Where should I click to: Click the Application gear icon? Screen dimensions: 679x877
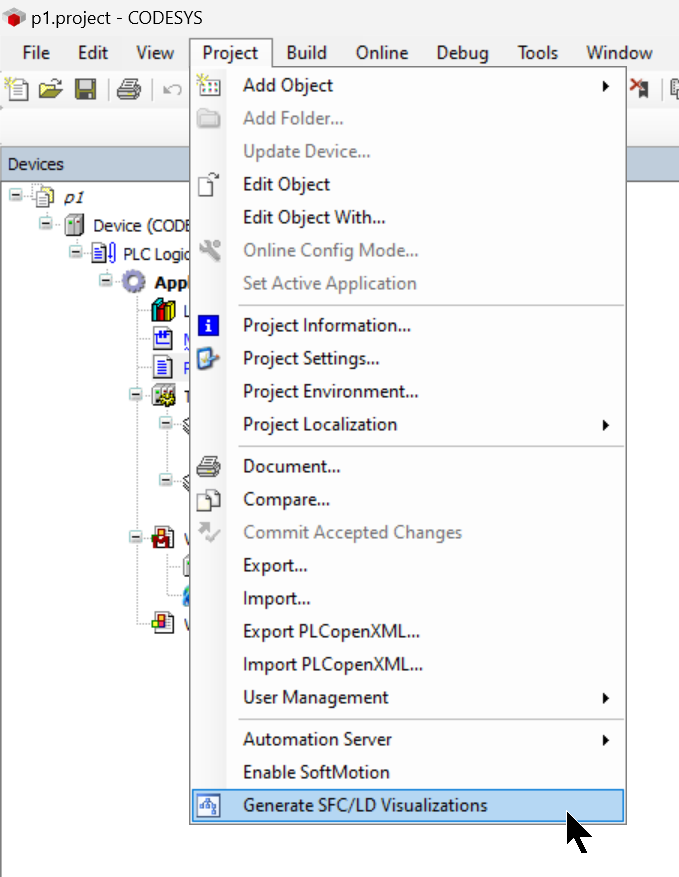pyautogui.click(x=134, y=281)
